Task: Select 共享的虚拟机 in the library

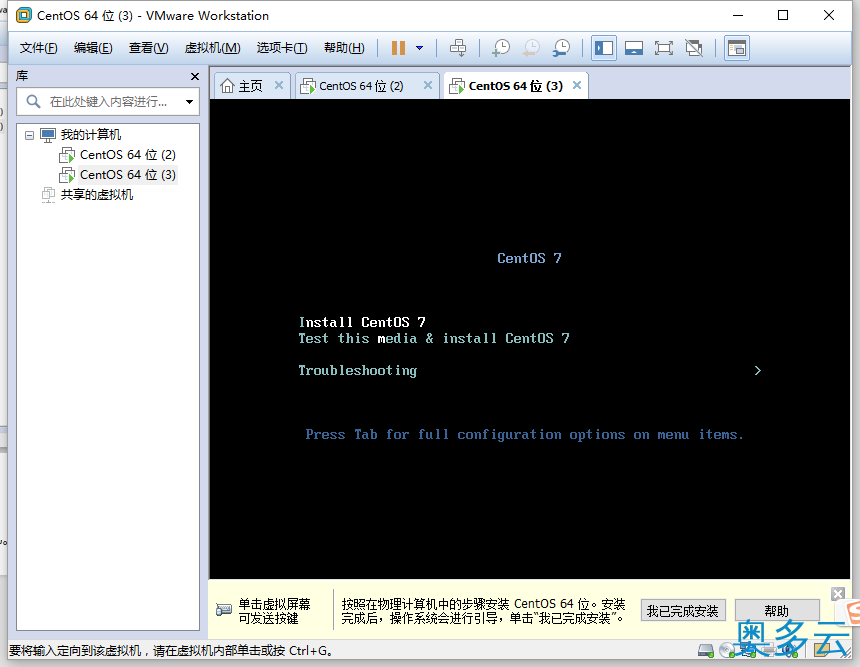Action: tap(97, 194)
